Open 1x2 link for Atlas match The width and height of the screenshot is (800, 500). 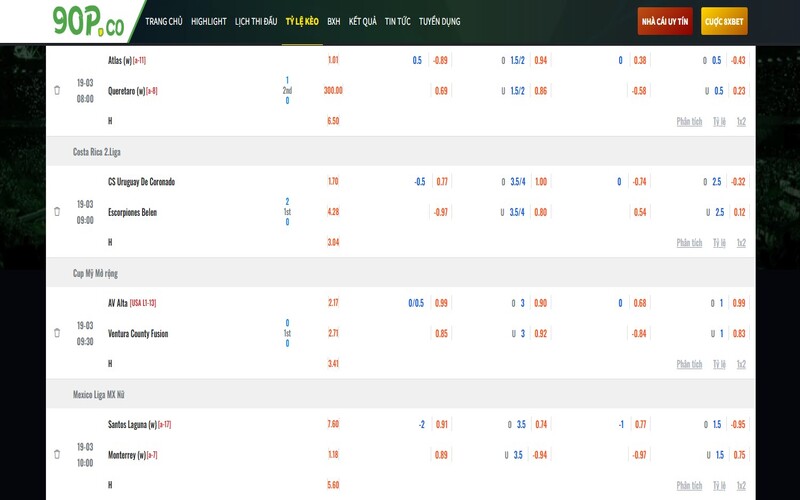click(741, 121)
